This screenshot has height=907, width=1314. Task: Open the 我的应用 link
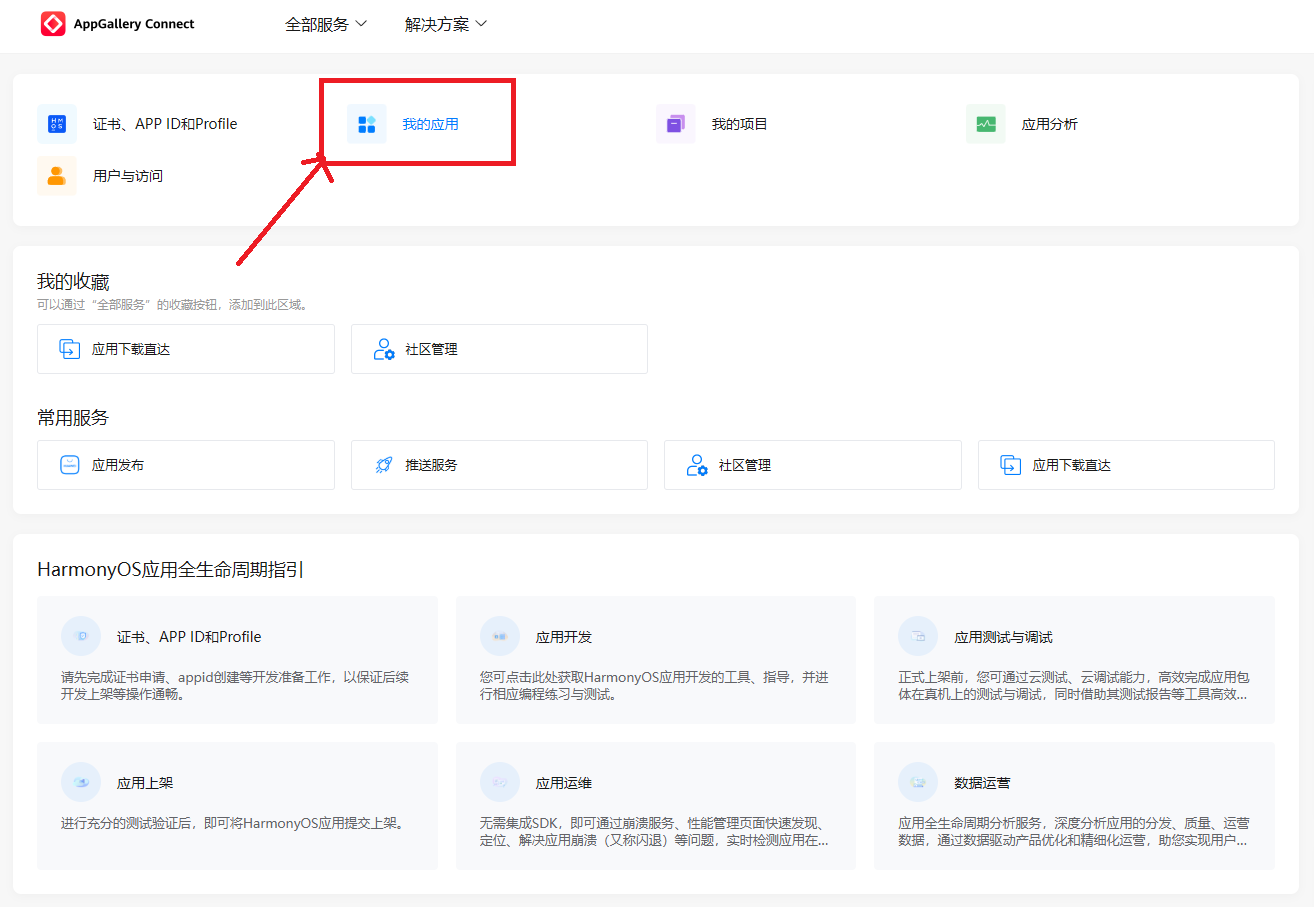(430, 124)
